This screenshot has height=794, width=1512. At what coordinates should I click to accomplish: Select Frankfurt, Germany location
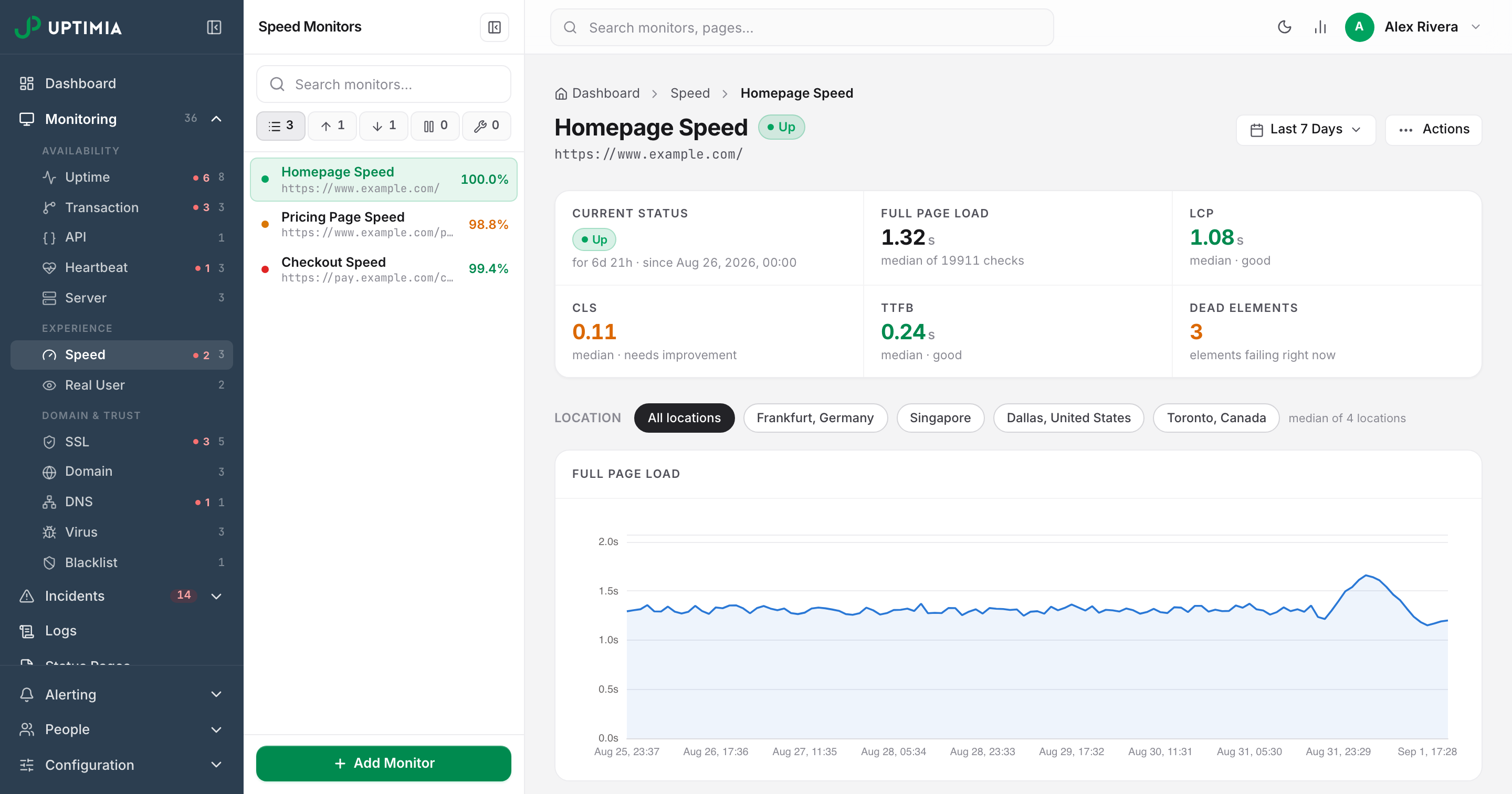(x=815, y=418)
